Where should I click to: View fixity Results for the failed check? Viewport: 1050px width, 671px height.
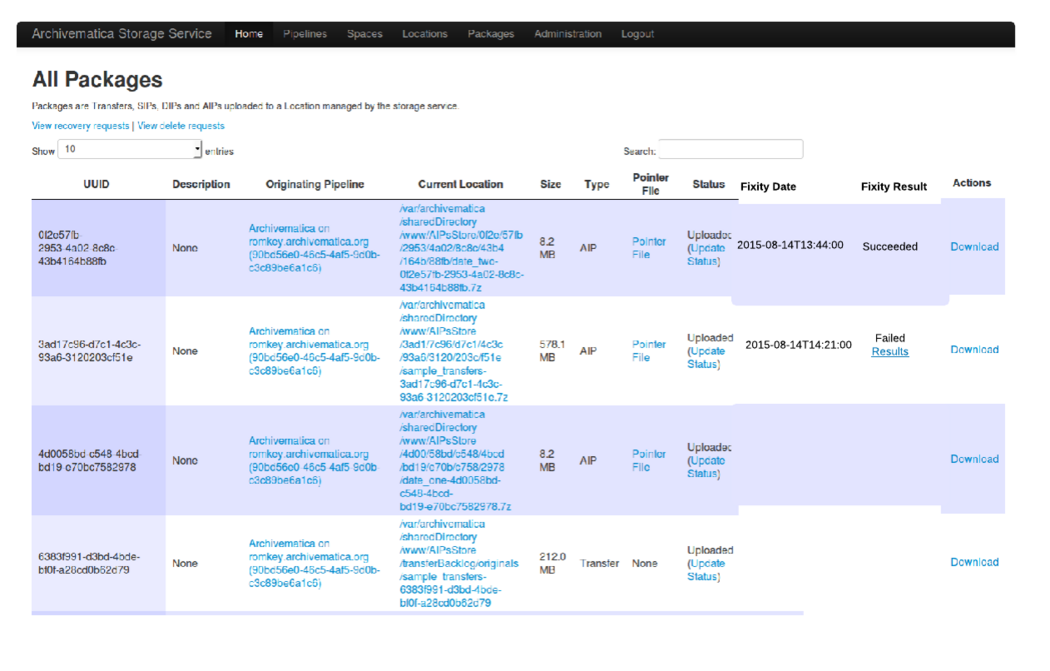click(x=889, y=352)
